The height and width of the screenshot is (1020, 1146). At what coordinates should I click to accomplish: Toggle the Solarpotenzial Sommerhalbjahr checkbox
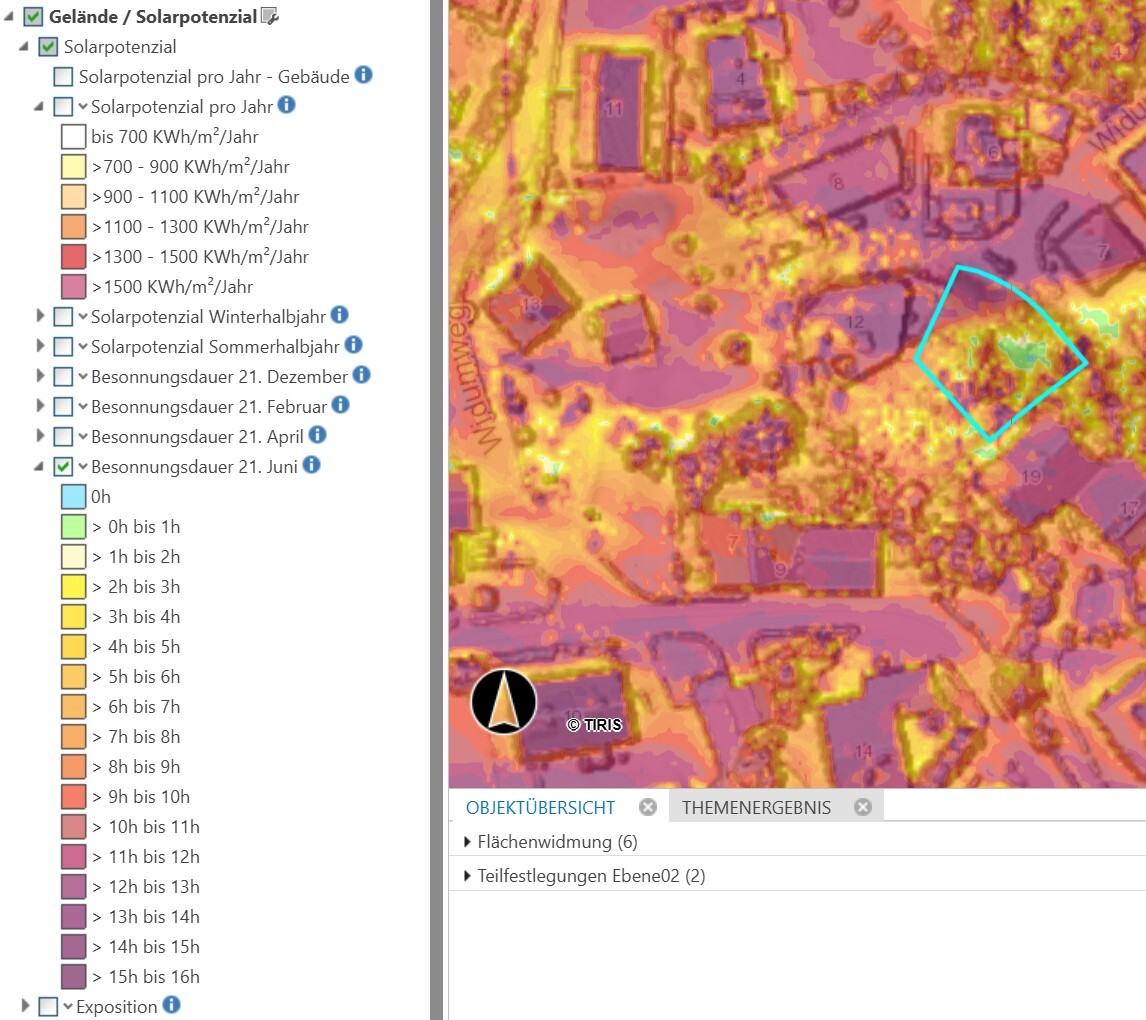coord(64,346)
